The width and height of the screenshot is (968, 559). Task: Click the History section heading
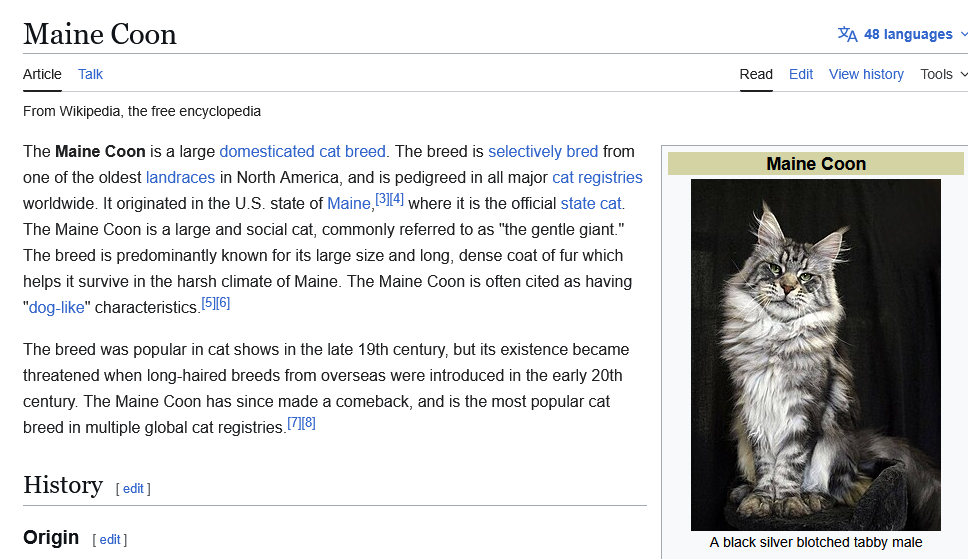[63, 485]
